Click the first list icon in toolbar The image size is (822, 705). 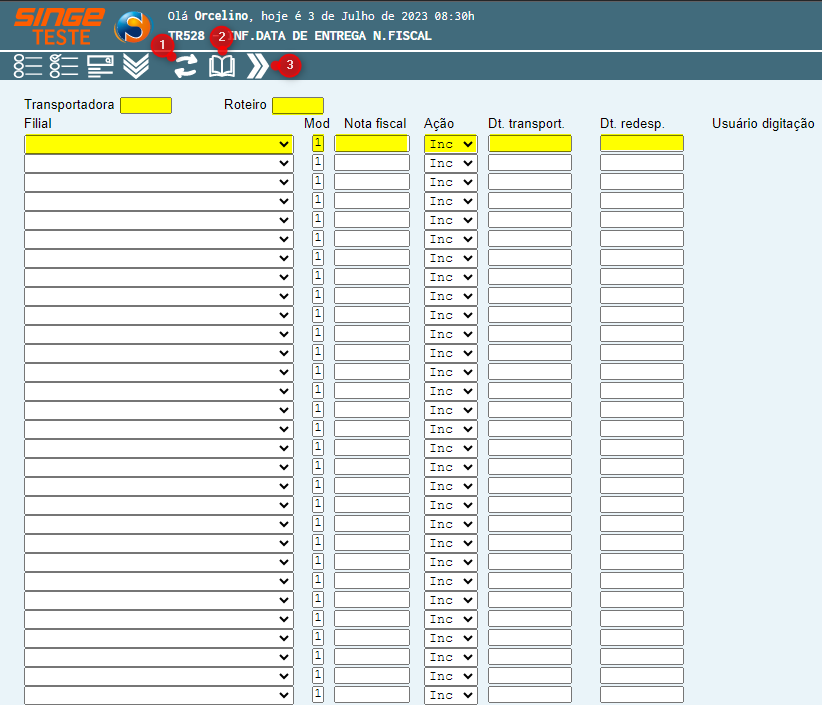(x=28, y=66)
